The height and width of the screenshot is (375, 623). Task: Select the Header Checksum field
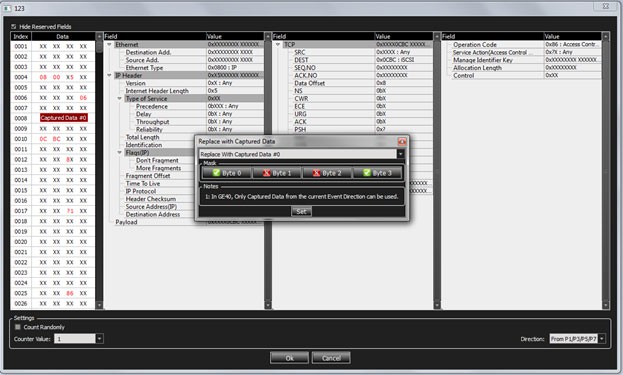(151, 199)
